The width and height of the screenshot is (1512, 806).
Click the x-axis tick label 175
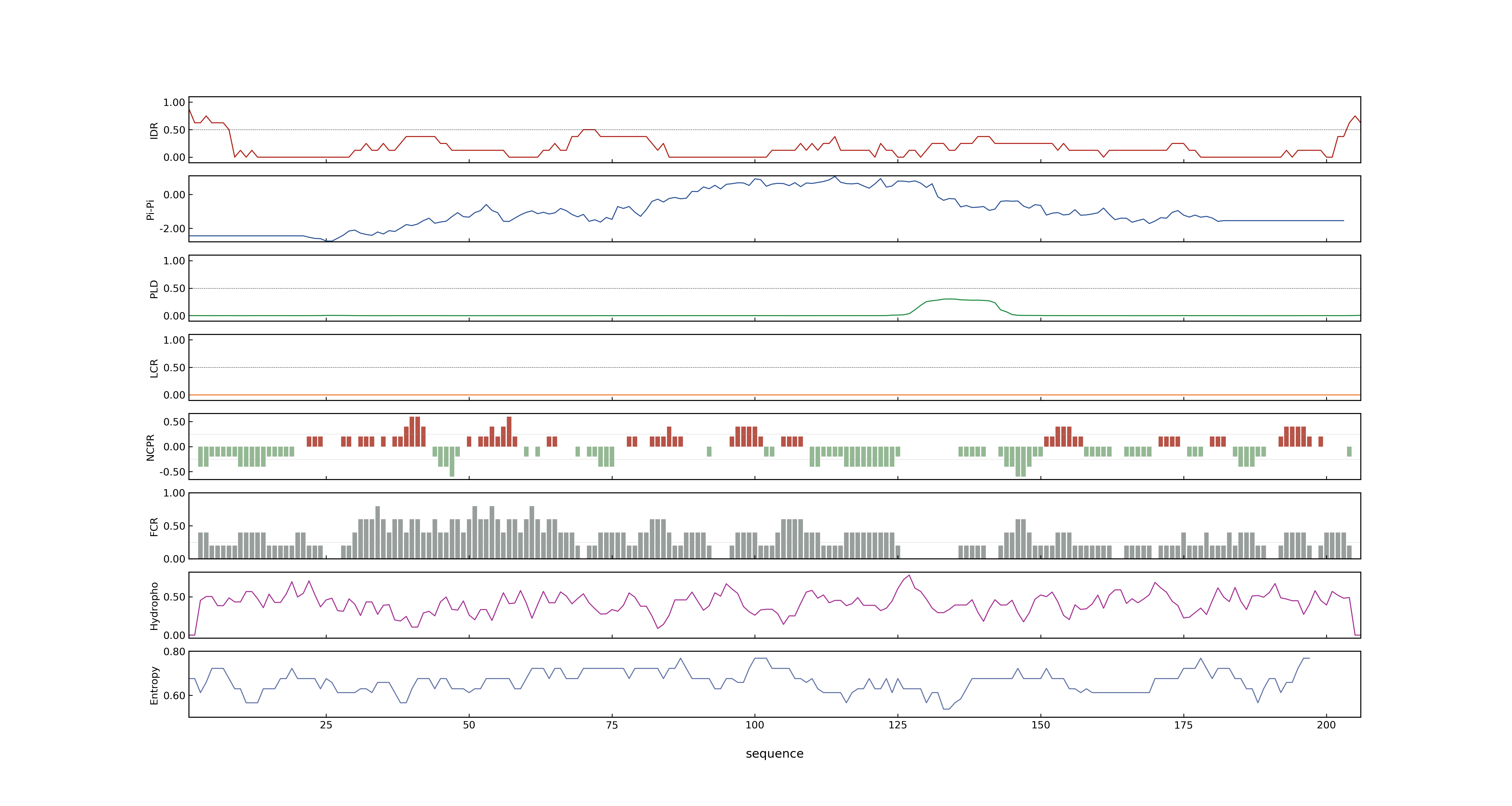point(1183,725)
